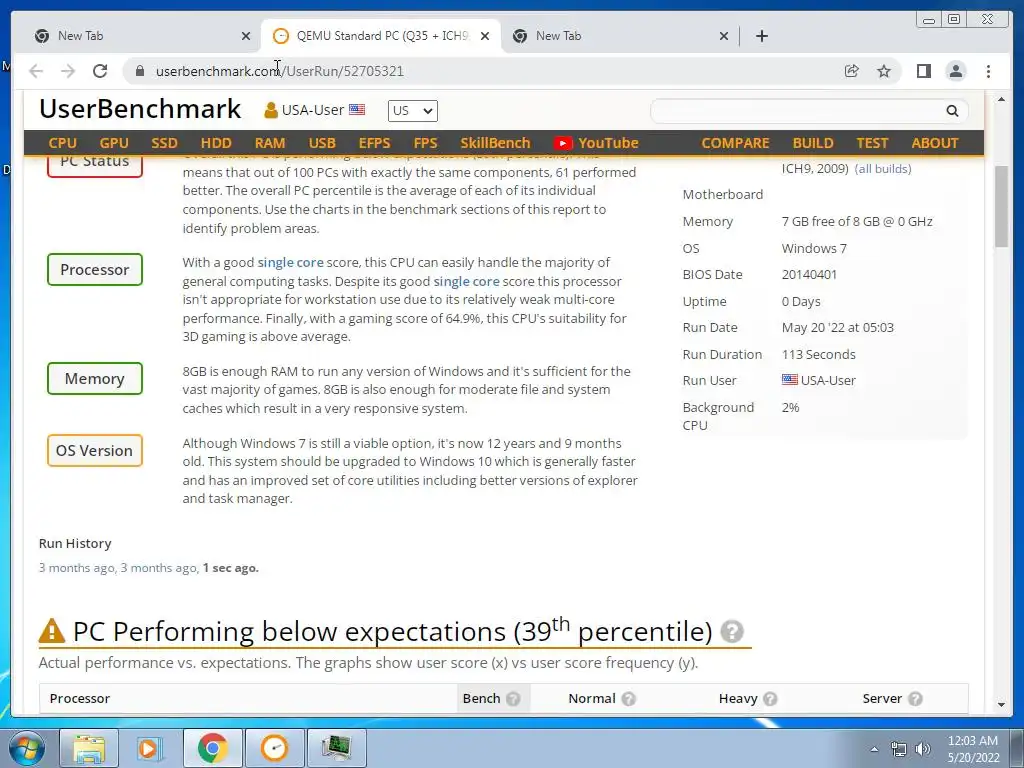
Task: Click the browser address bar URL
Action: tap(280, 71)
